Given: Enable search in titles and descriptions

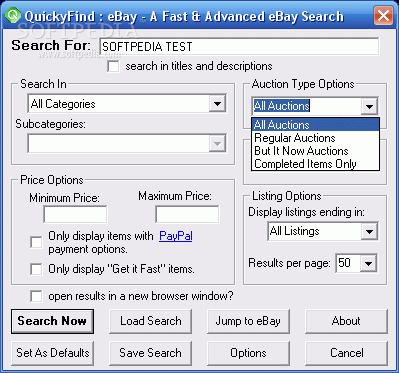Looking at the screenshot, I should pyautogui.click(x=113, y=66).
